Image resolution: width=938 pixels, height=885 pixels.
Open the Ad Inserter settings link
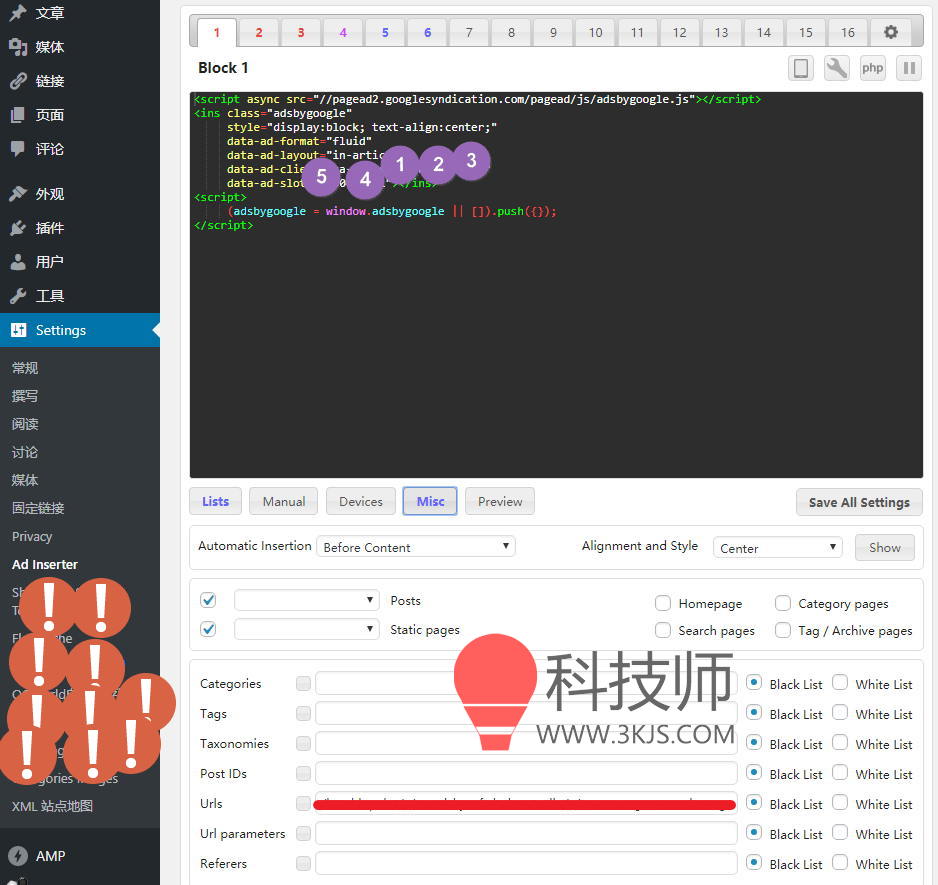point(45,564)
